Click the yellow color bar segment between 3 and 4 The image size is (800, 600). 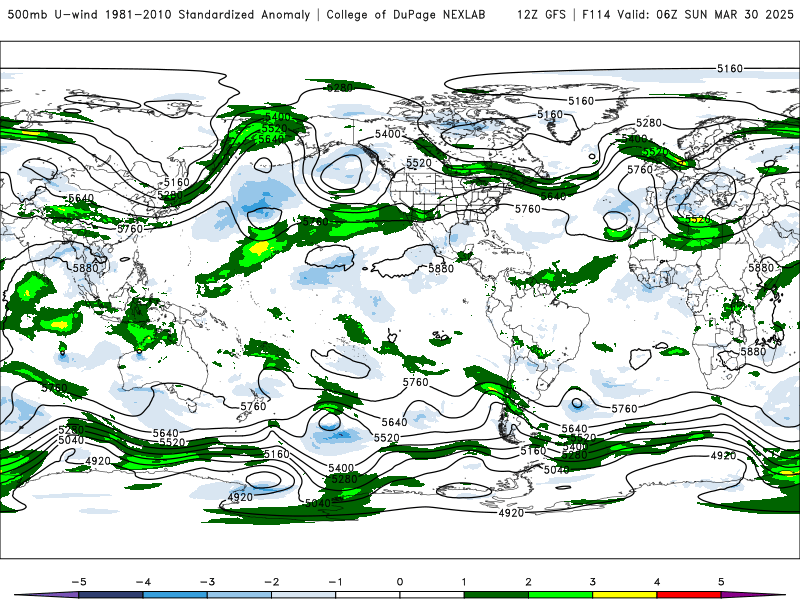[x=624, y=595]
